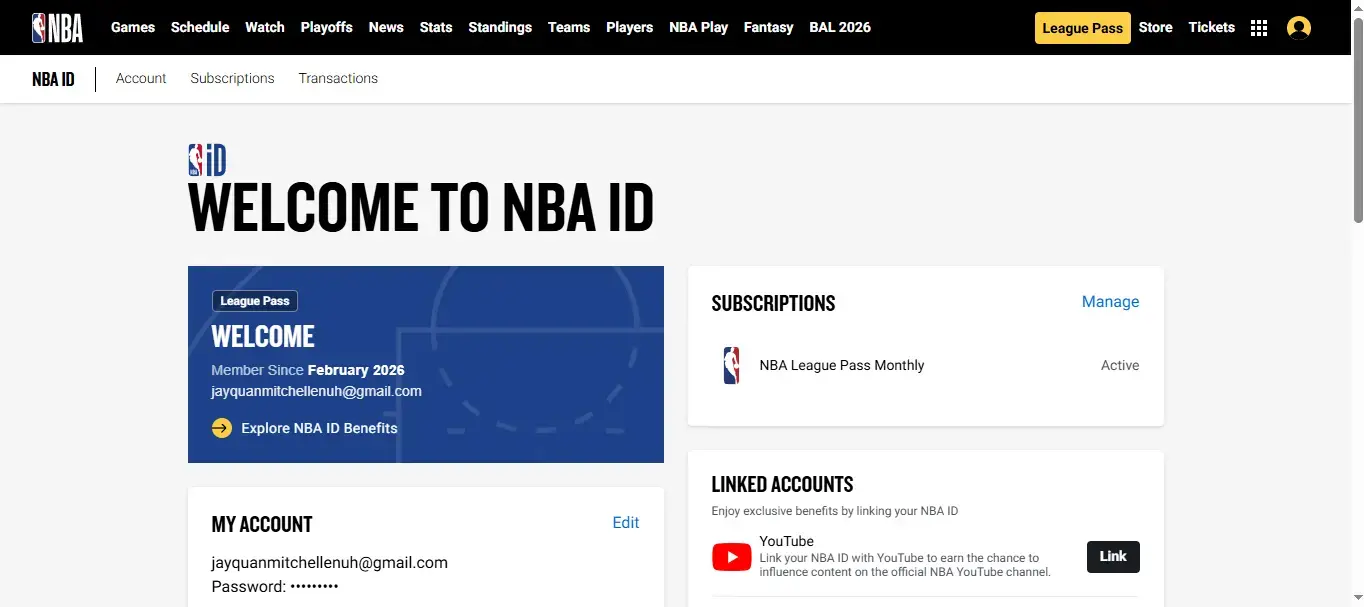This screenshot has width=1364, height=607.
Task: Select Playoffs in the top navigation
Action: [327, 27]
